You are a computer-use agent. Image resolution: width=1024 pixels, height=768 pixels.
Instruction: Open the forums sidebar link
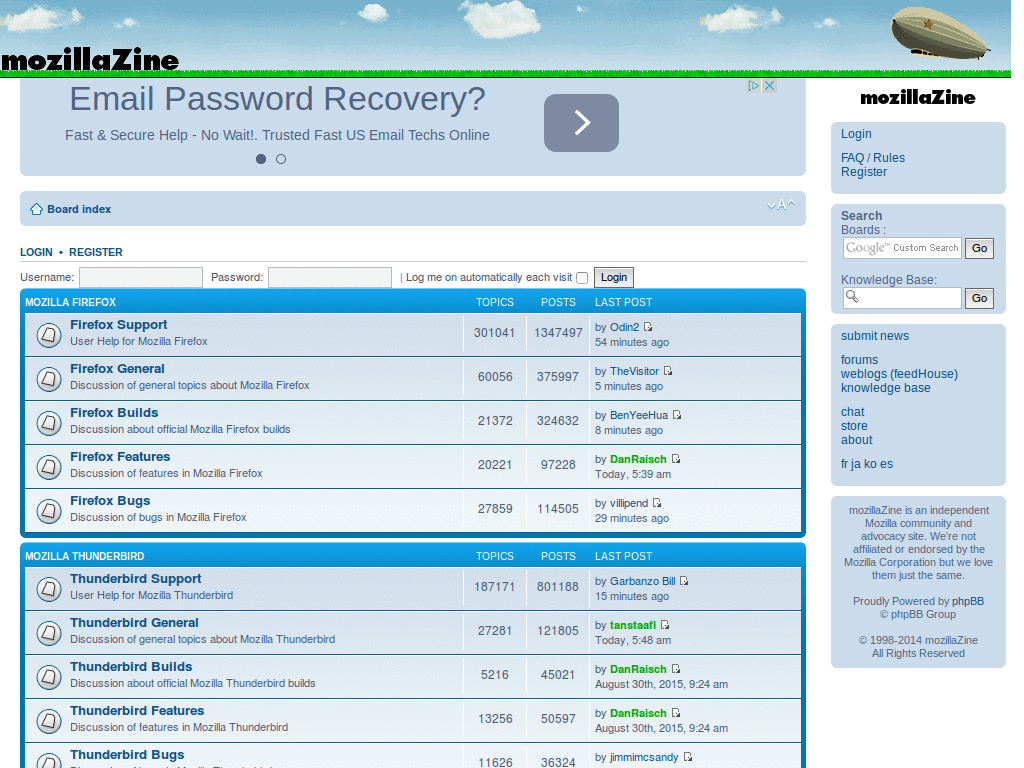(x=859, y=360)
